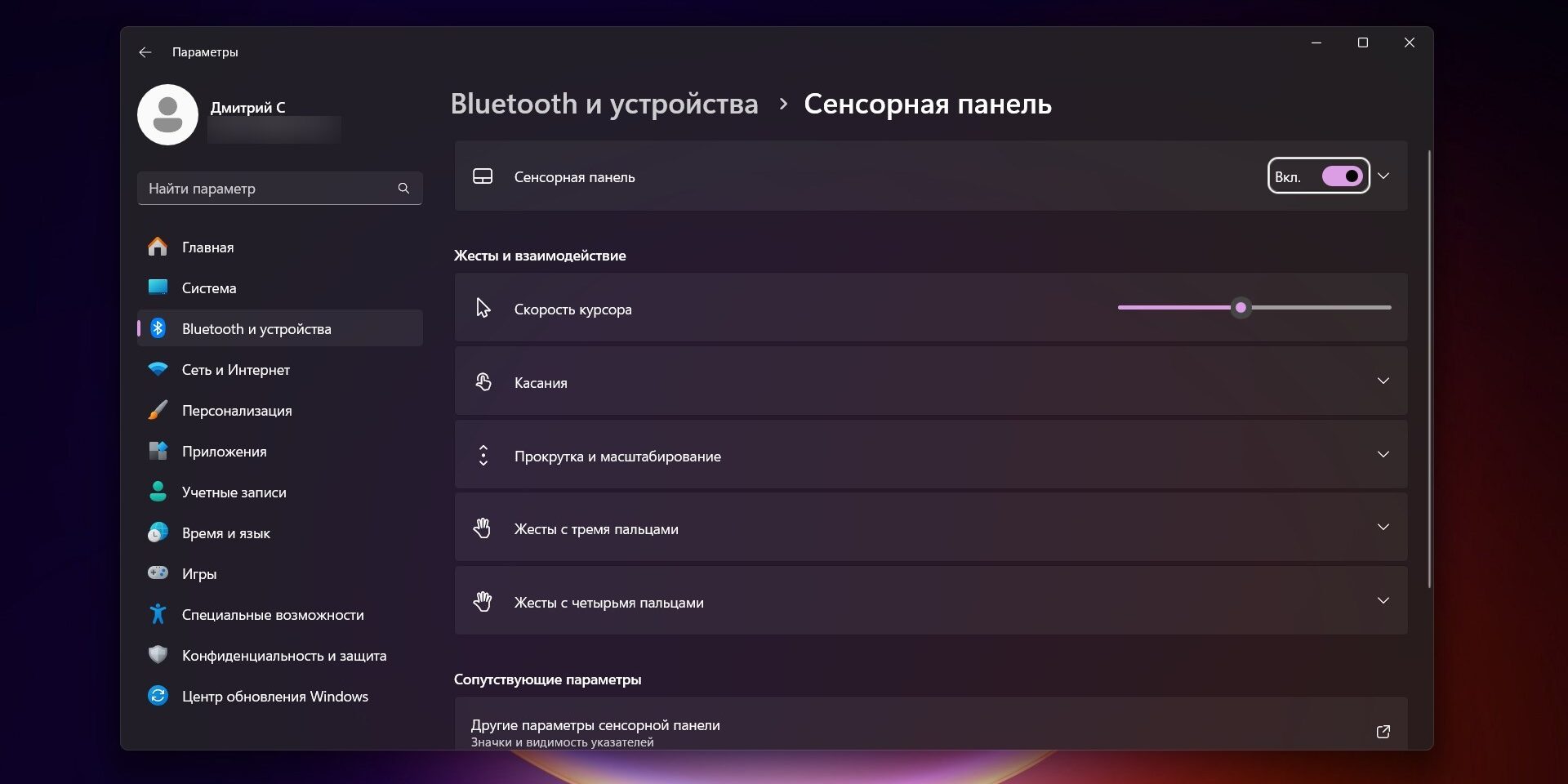This screenshot has height=784, width=1568.
Task: Expand the Сенсорная панель chevron next to toggle
Action: tap(1383, 176)
